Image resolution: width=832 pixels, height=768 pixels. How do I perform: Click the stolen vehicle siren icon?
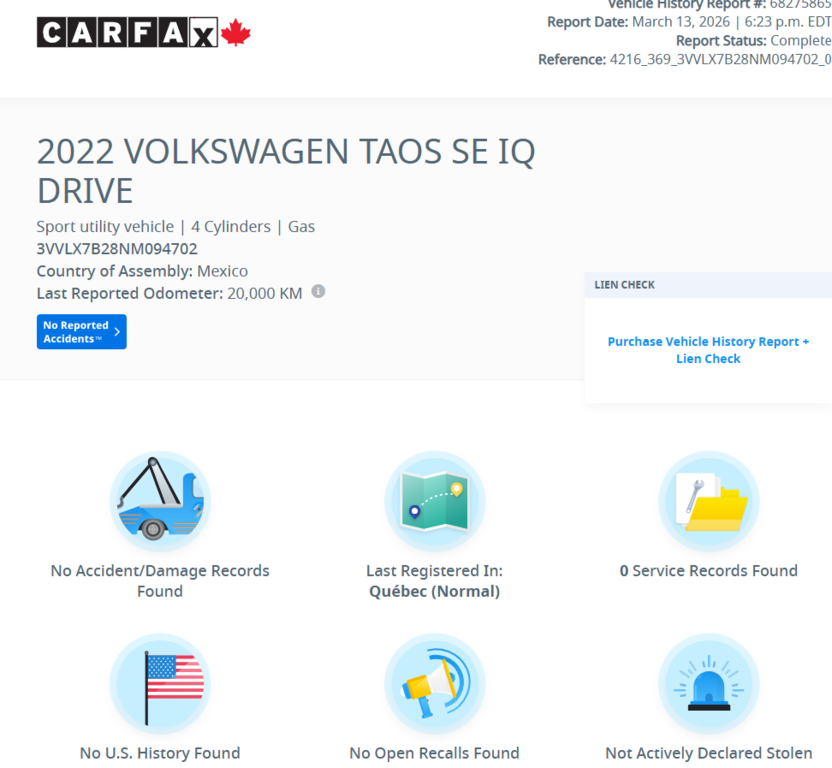(x=708, y=684)
